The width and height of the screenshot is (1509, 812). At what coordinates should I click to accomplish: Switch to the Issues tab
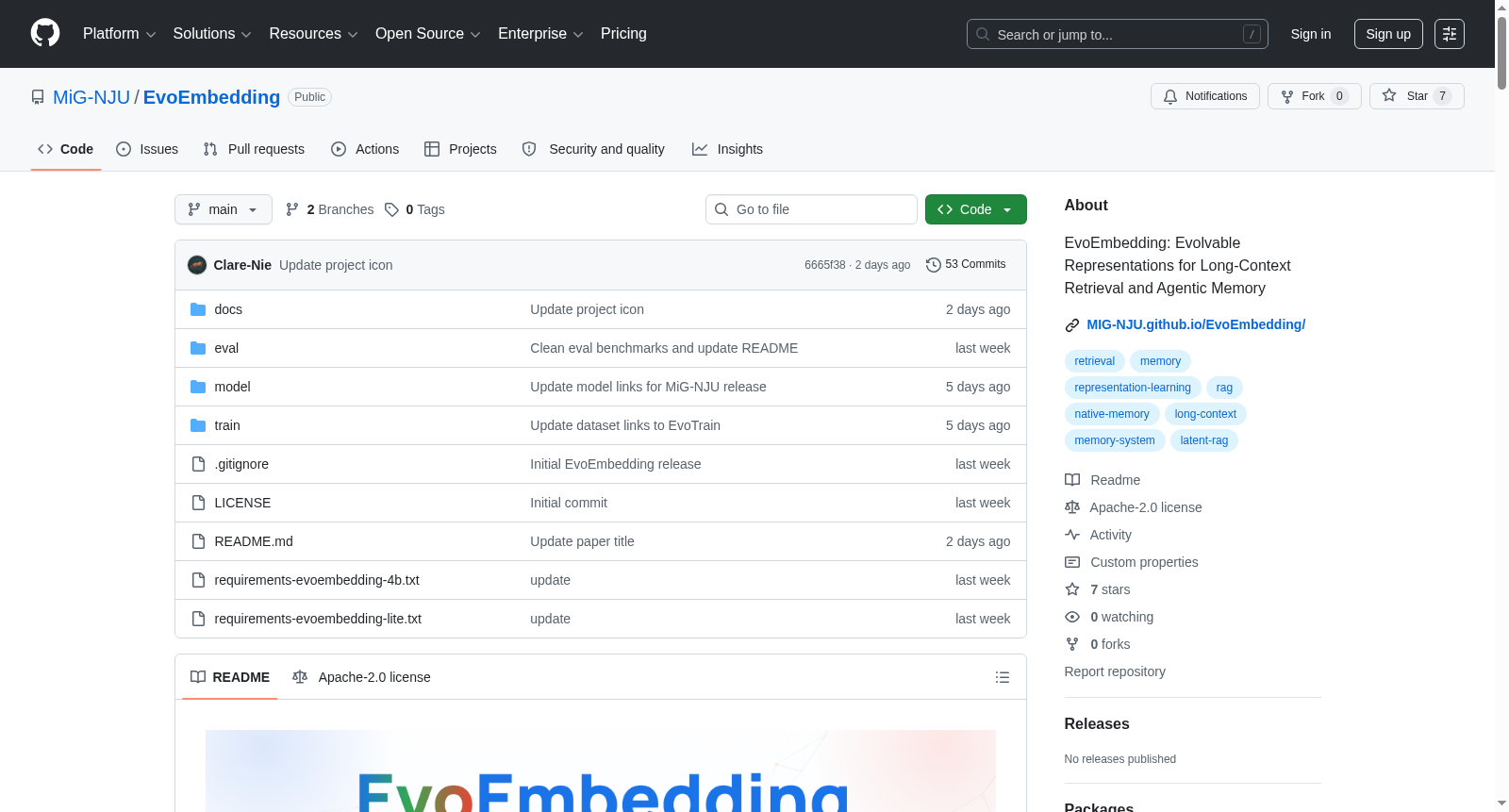[x=147, y=149]
